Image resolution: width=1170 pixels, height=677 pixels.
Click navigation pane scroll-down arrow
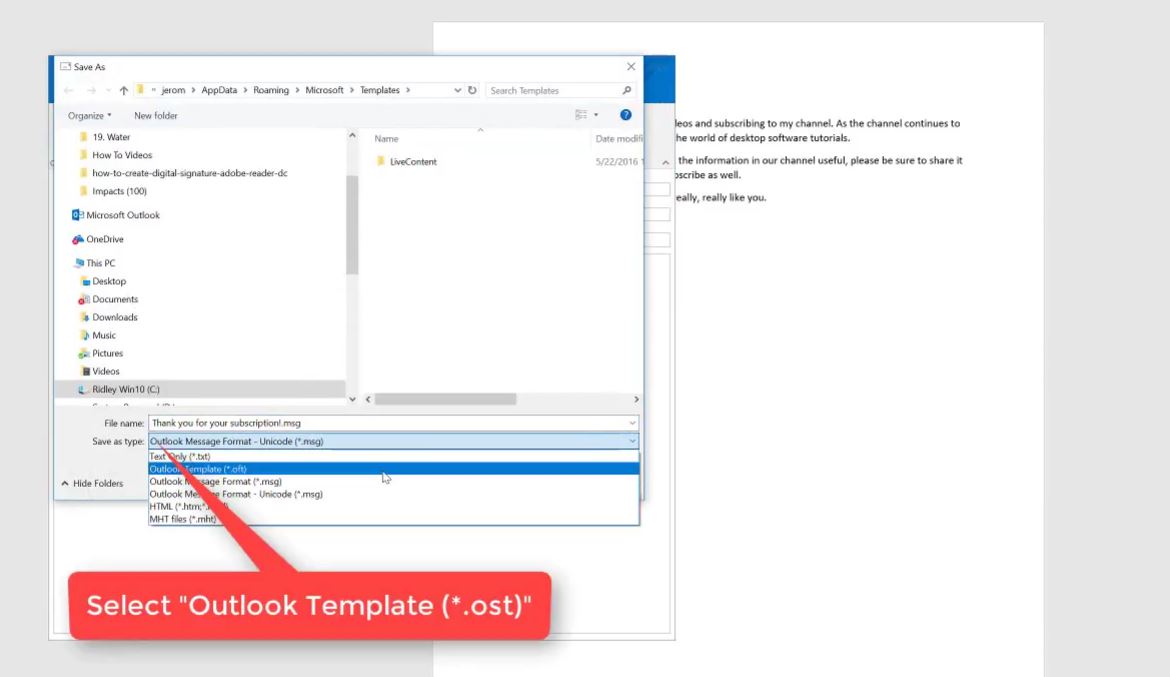coord(352,399)
